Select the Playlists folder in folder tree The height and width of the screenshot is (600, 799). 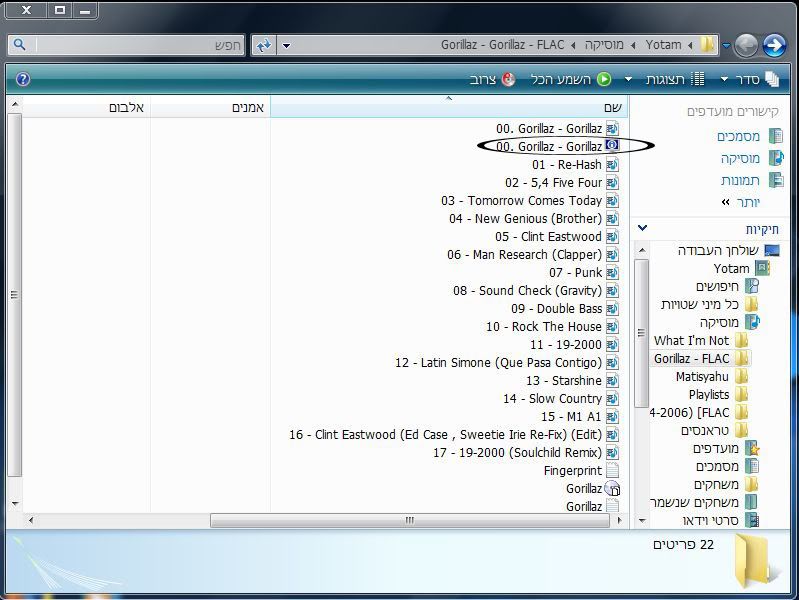tap(709, 394)
